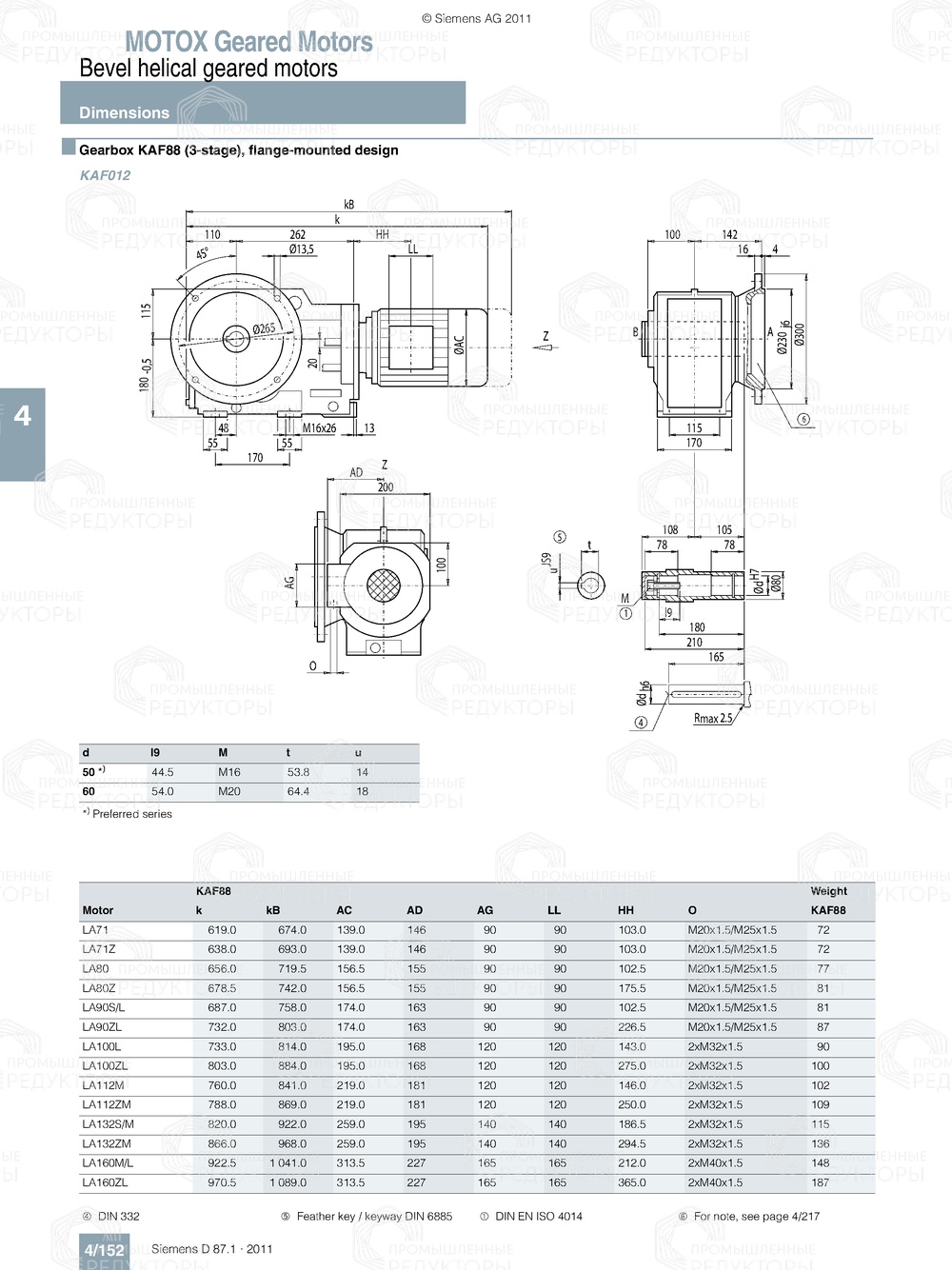The height and width of the screenshot is (1270, 952).
Task: Click the Siemens copyright notice at page top
Action: [x=476, y=17]
